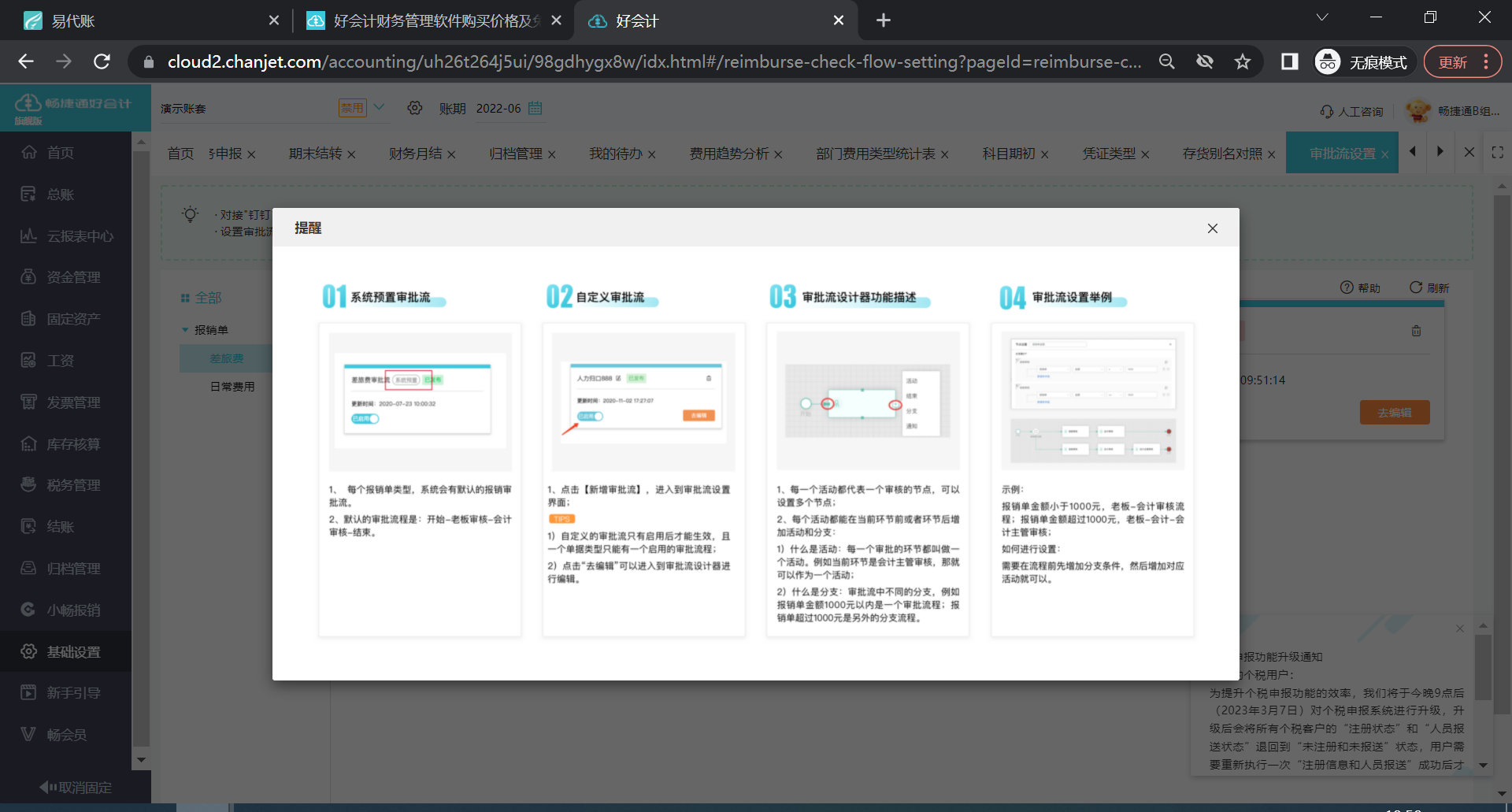Screen dimensions: 1512x812
Task: Open the 账期 date picker for 2022-06
Action: pos(535,109)
